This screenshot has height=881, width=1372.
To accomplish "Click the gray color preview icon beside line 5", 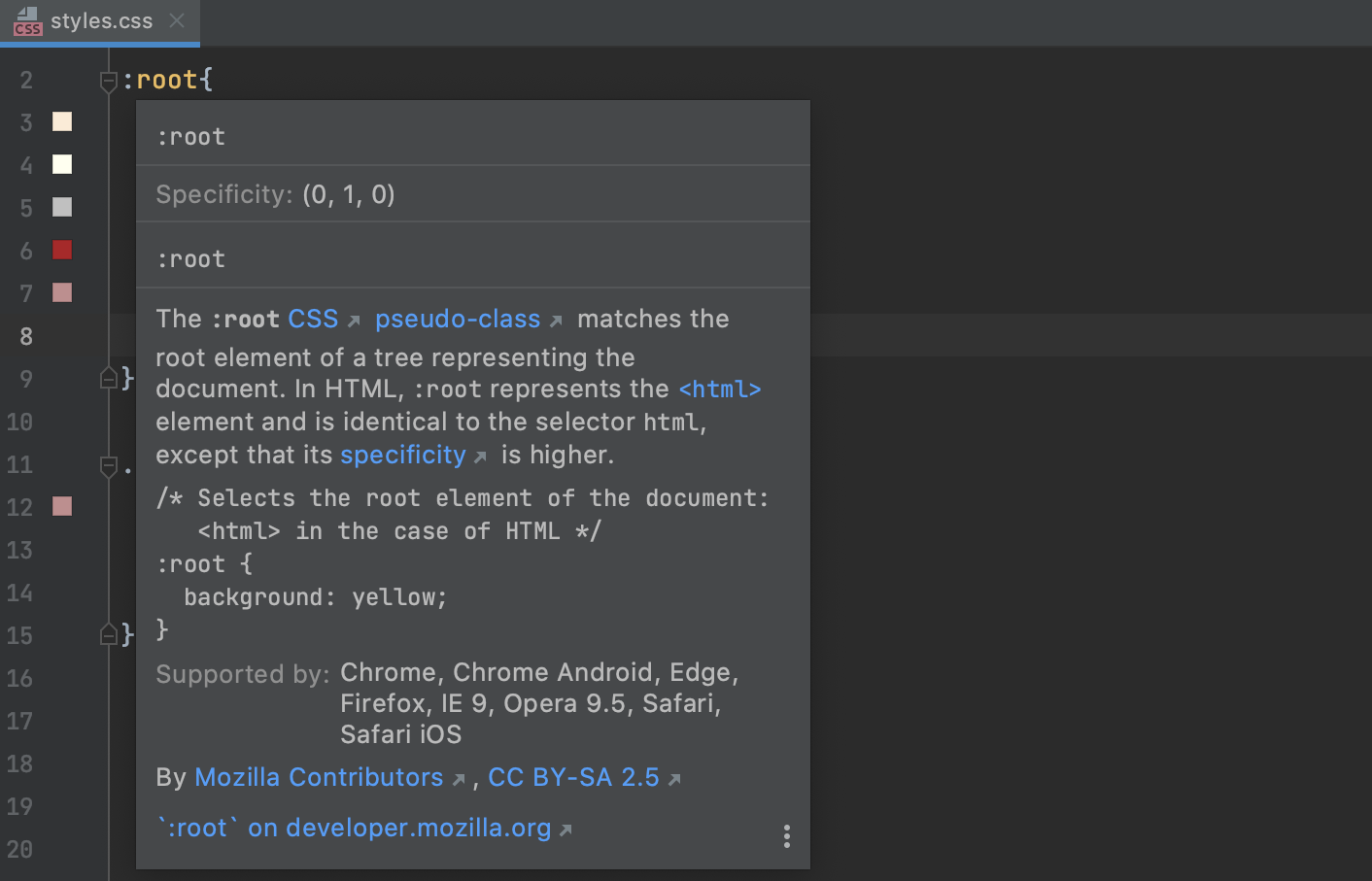I will click(x=61, y=207).
